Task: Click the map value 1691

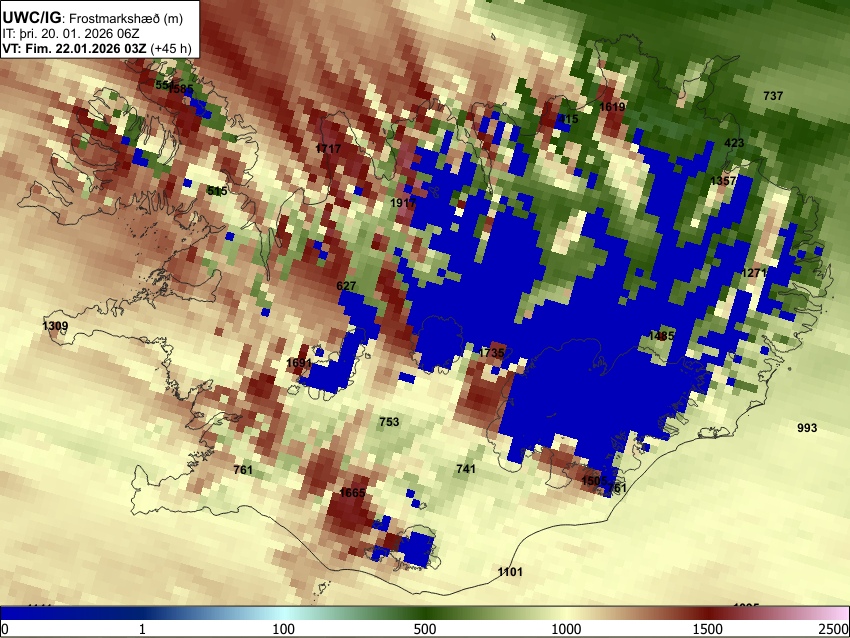Action: (x=299, y=363)
